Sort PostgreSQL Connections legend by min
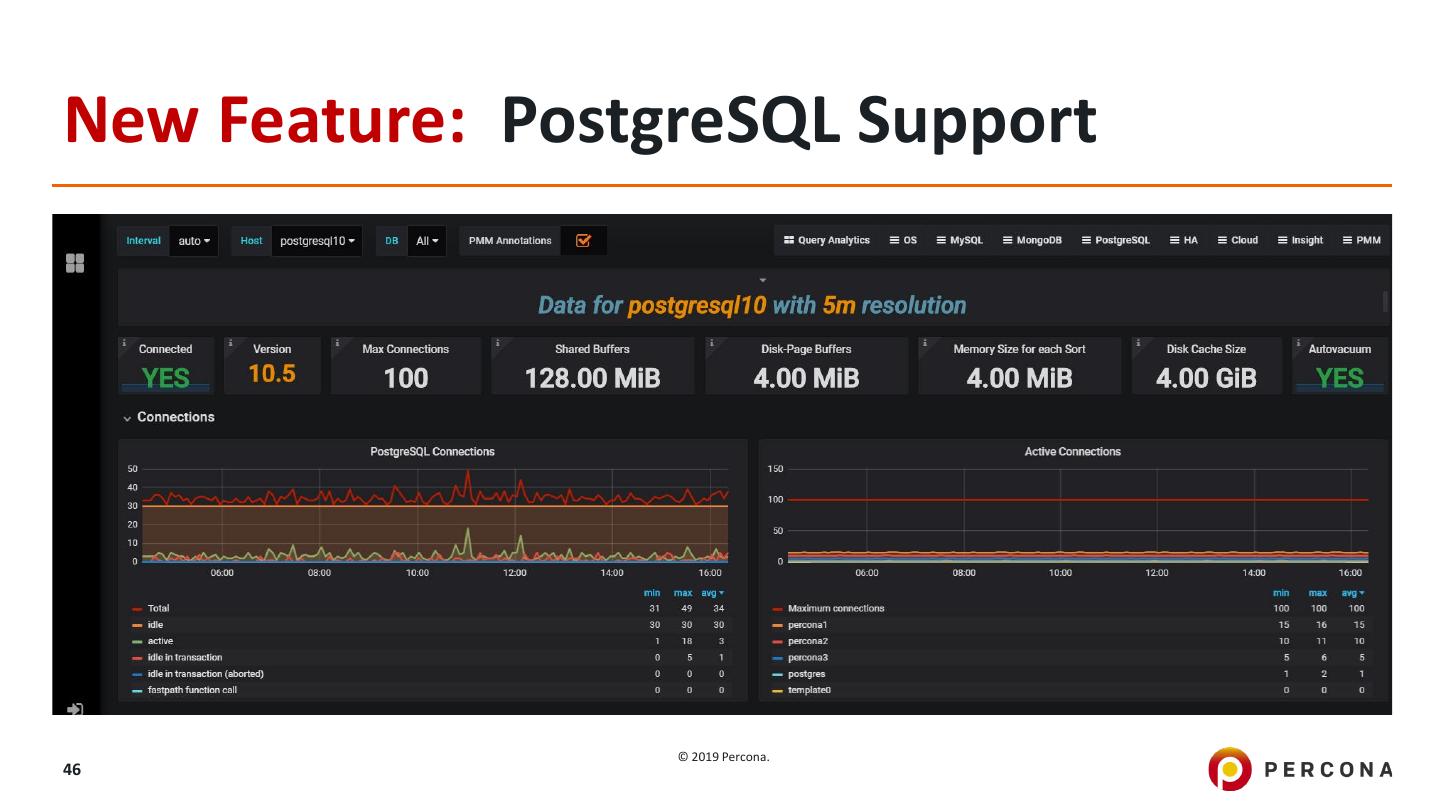 (x=653, y=593)
